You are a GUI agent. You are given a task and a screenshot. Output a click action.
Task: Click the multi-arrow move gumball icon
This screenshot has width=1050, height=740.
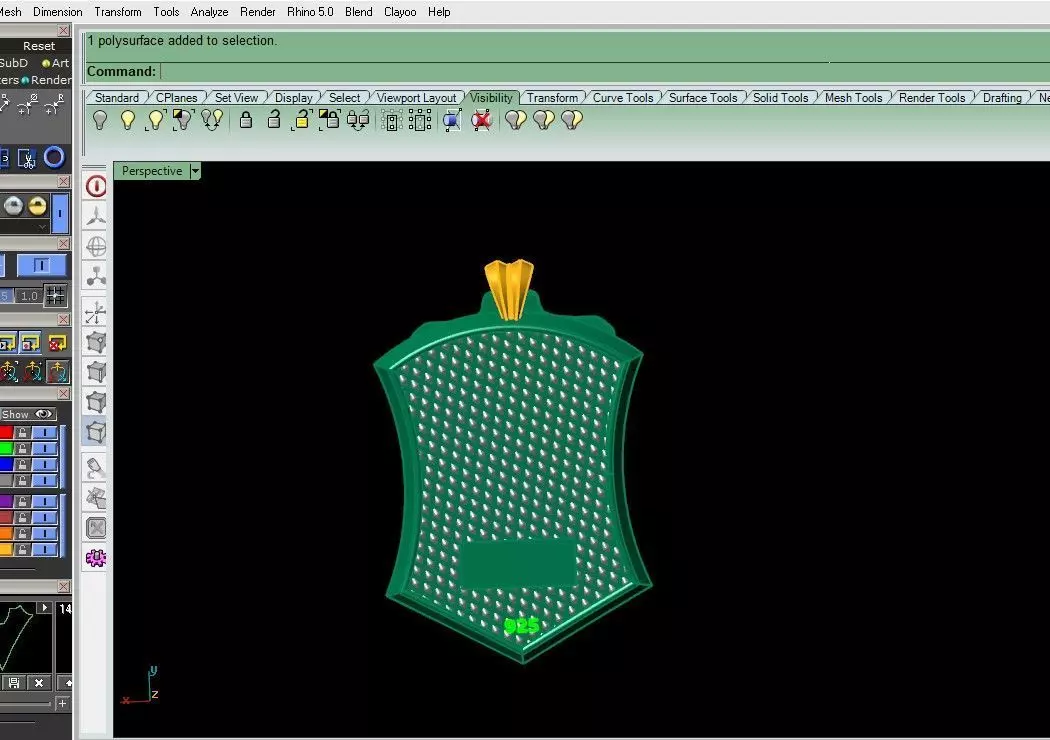[x=96, y=312]
